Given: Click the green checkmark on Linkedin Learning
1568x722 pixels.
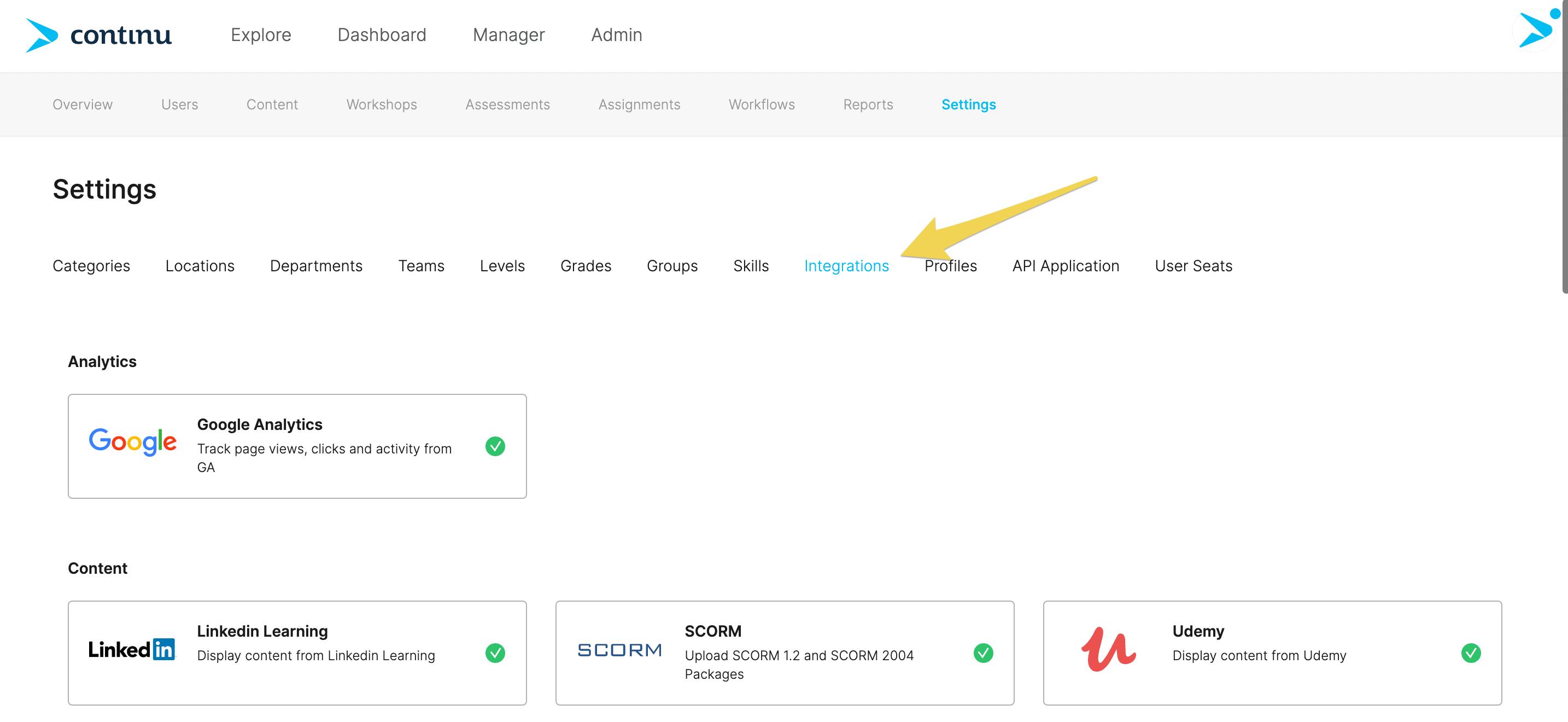Looking at the screenshot, I should (495, 653).
